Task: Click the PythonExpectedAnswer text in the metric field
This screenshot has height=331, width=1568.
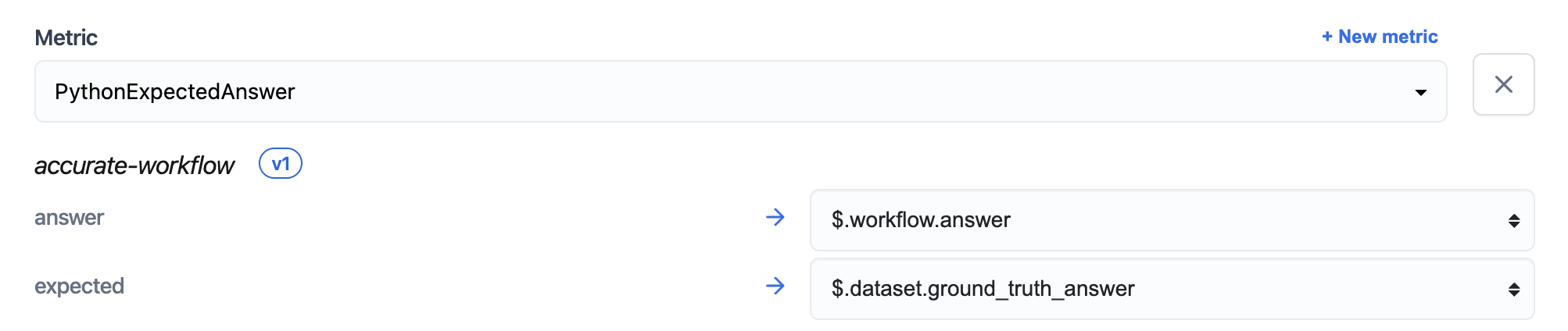Action: point(174,92)
